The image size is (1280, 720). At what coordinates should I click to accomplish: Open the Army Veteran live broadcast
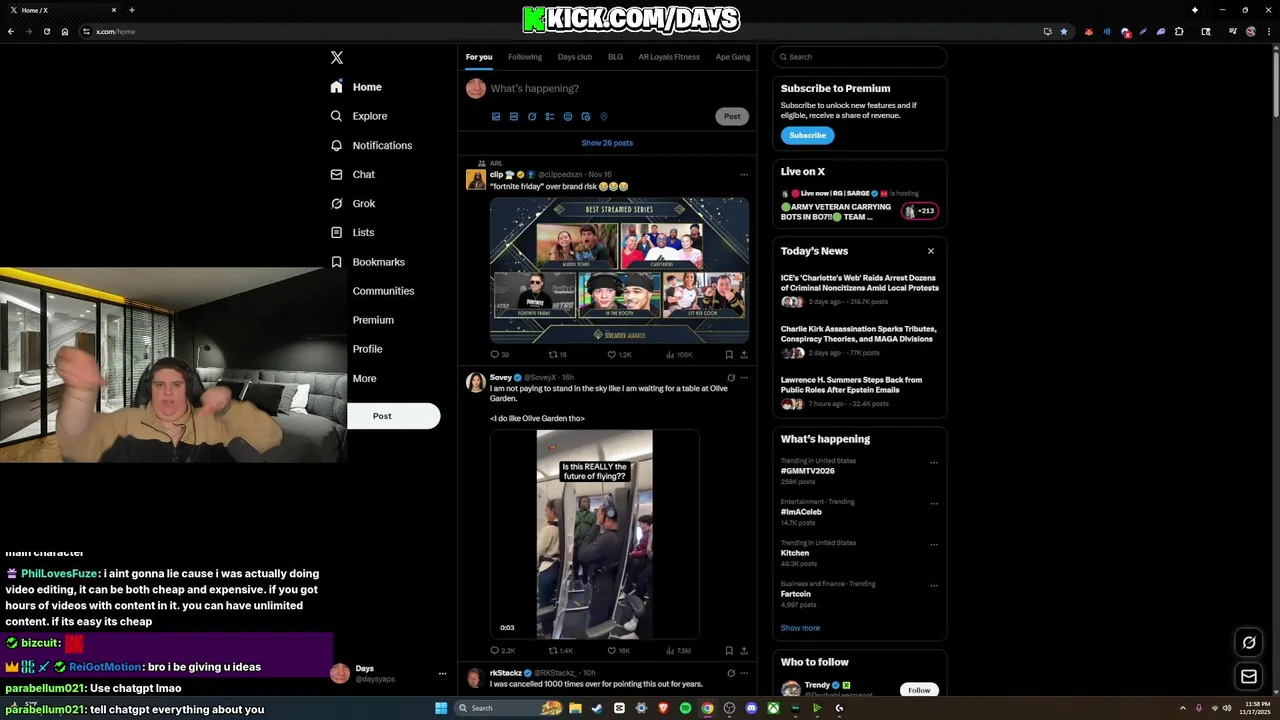(x=859, y=206)
